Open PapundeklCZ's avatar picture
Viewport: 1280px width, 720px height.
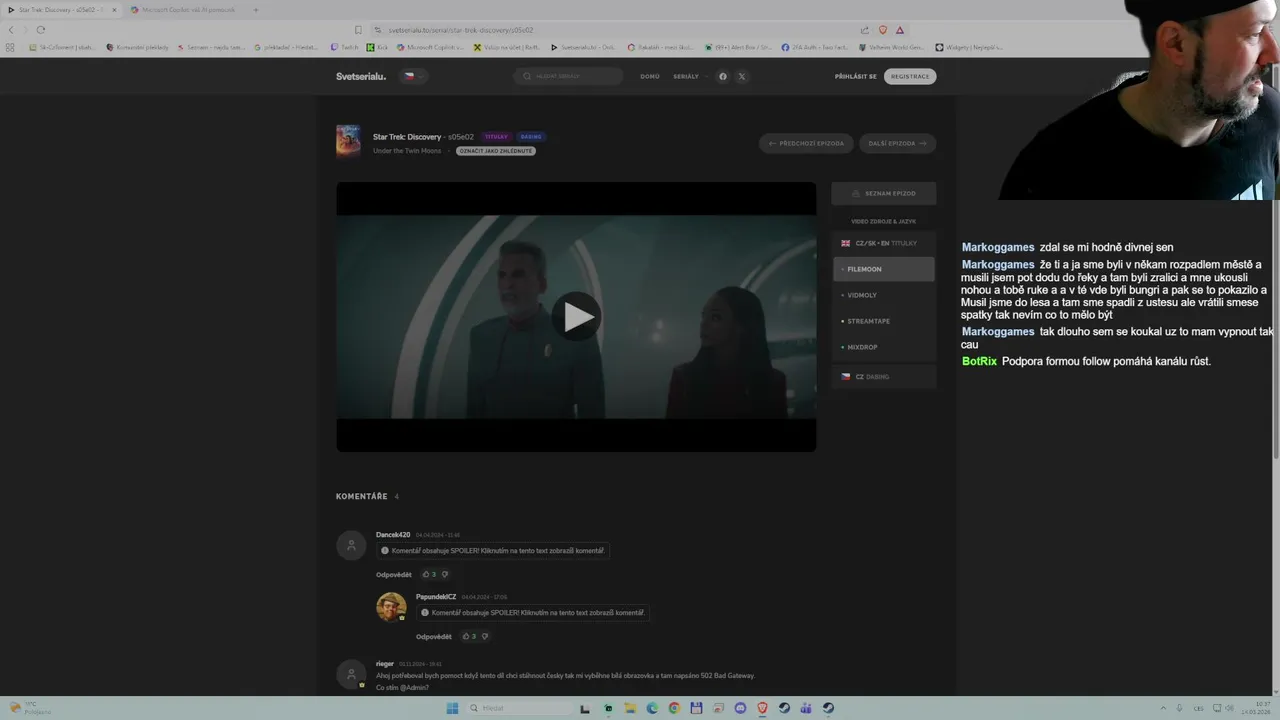391,607
